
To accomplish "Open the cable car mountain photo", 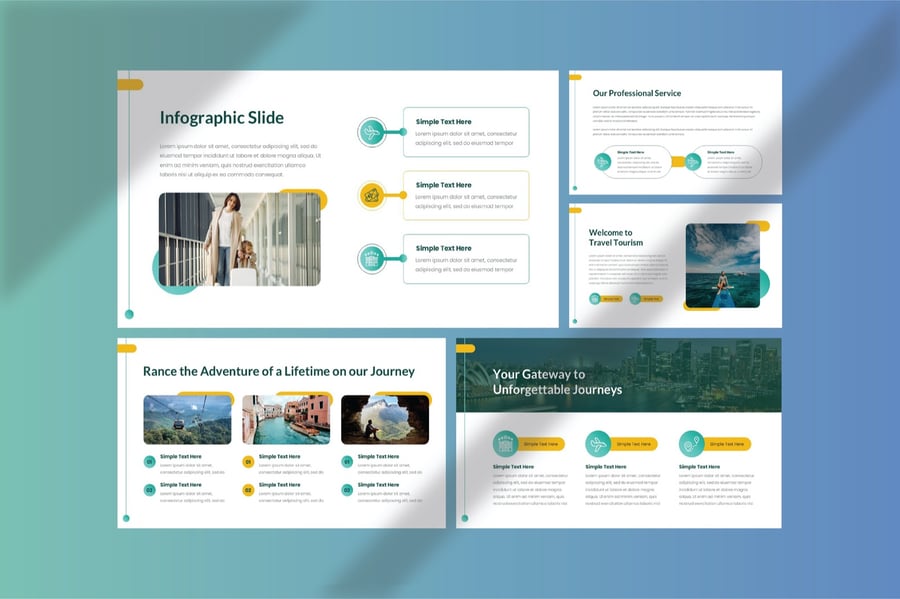I will tap(187, 419).
